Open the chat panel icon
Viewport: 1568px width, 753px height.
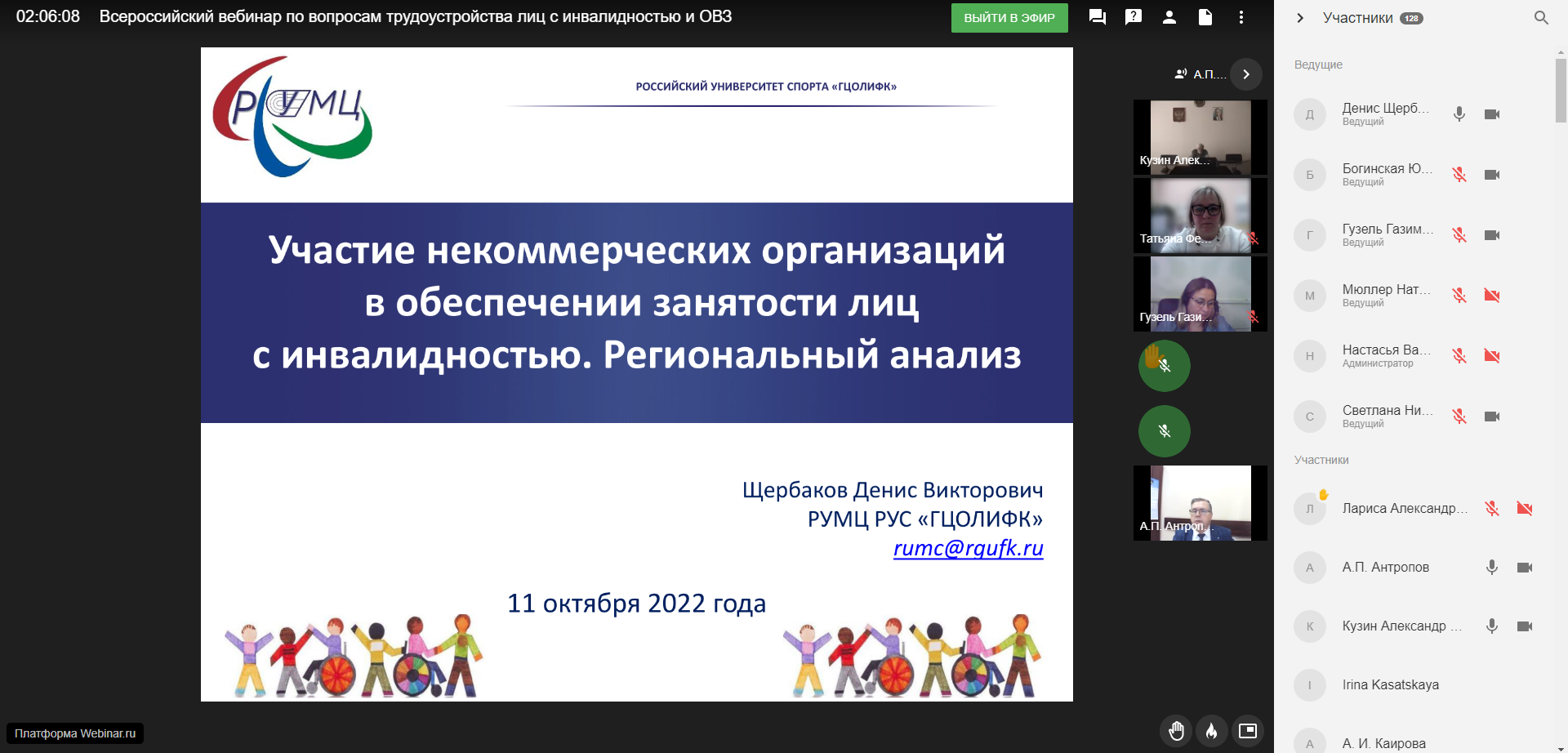(x=1097, y=17)
